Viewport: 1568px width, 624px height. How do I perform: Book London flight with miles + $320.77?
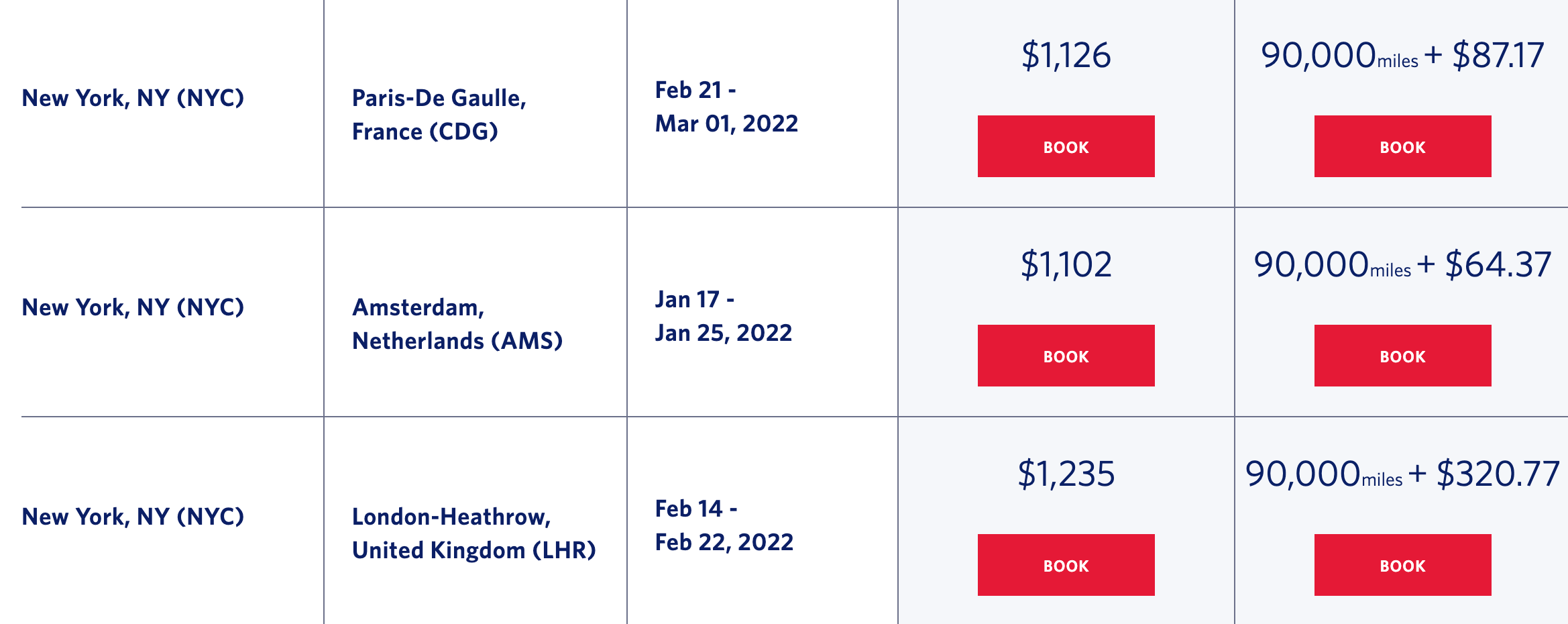pos(1402,565)
